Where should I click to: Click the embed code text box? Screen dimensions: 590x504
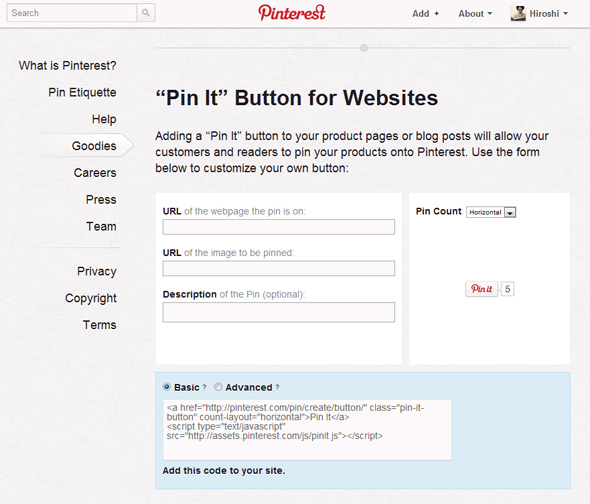307,429
